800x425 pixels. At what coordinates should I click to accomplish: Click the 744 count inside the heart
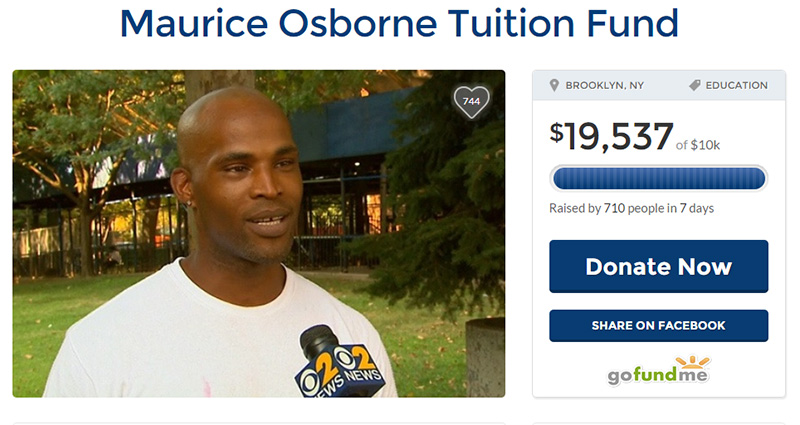pyautogui.click(x=471, y=101)
